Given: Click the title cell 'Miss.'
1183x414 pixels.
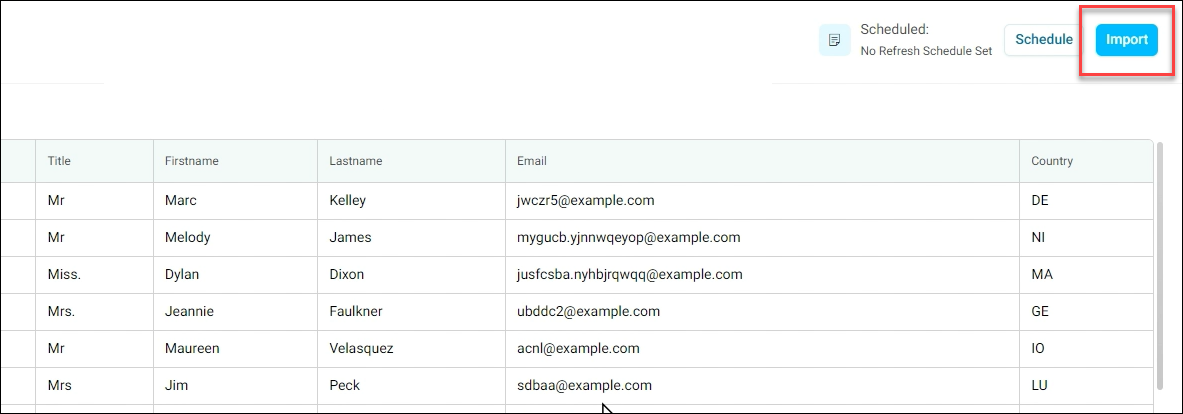Looking at the screenshot, I should click(x=94, y=274).
